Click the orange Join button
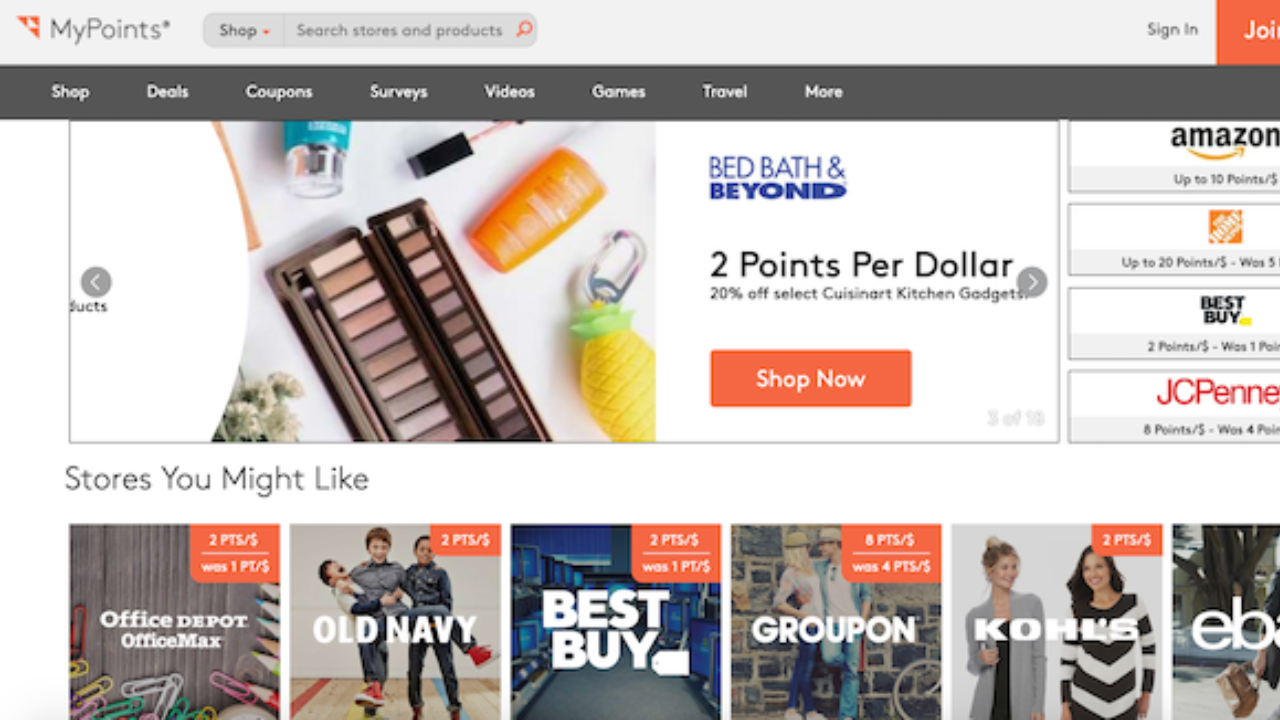 1248,31
